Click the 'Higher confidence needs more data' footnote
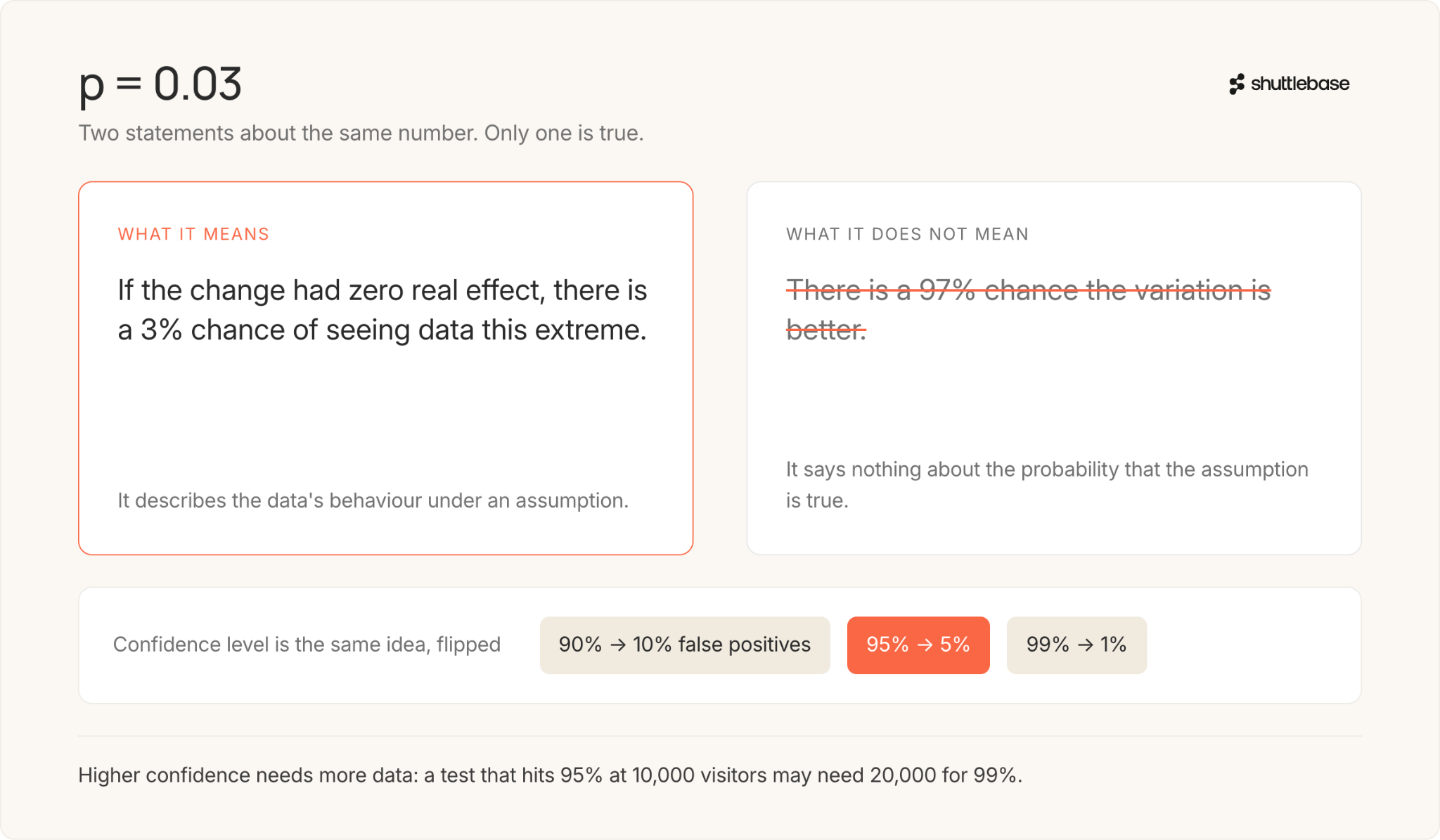The width and height of the screenshot is (1440, 840). [x=550, y=775]
